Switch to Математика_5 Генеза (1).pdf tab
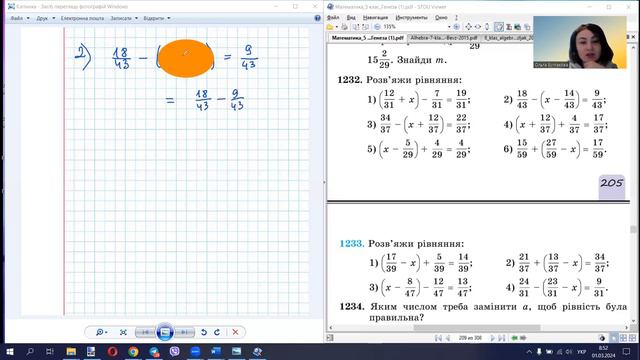 point(367,38)
